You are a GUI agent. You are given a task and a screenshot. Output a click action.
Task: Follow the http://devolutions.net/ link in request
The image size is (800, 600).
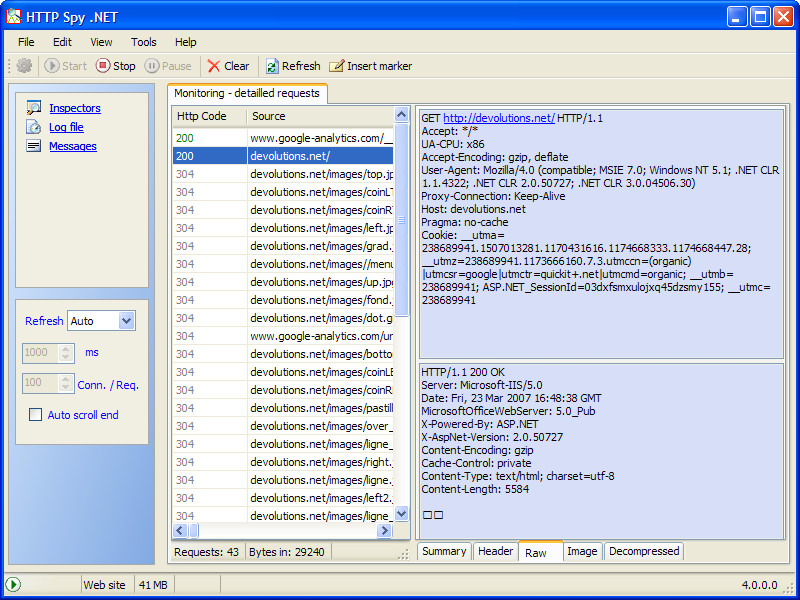point(498,118)
